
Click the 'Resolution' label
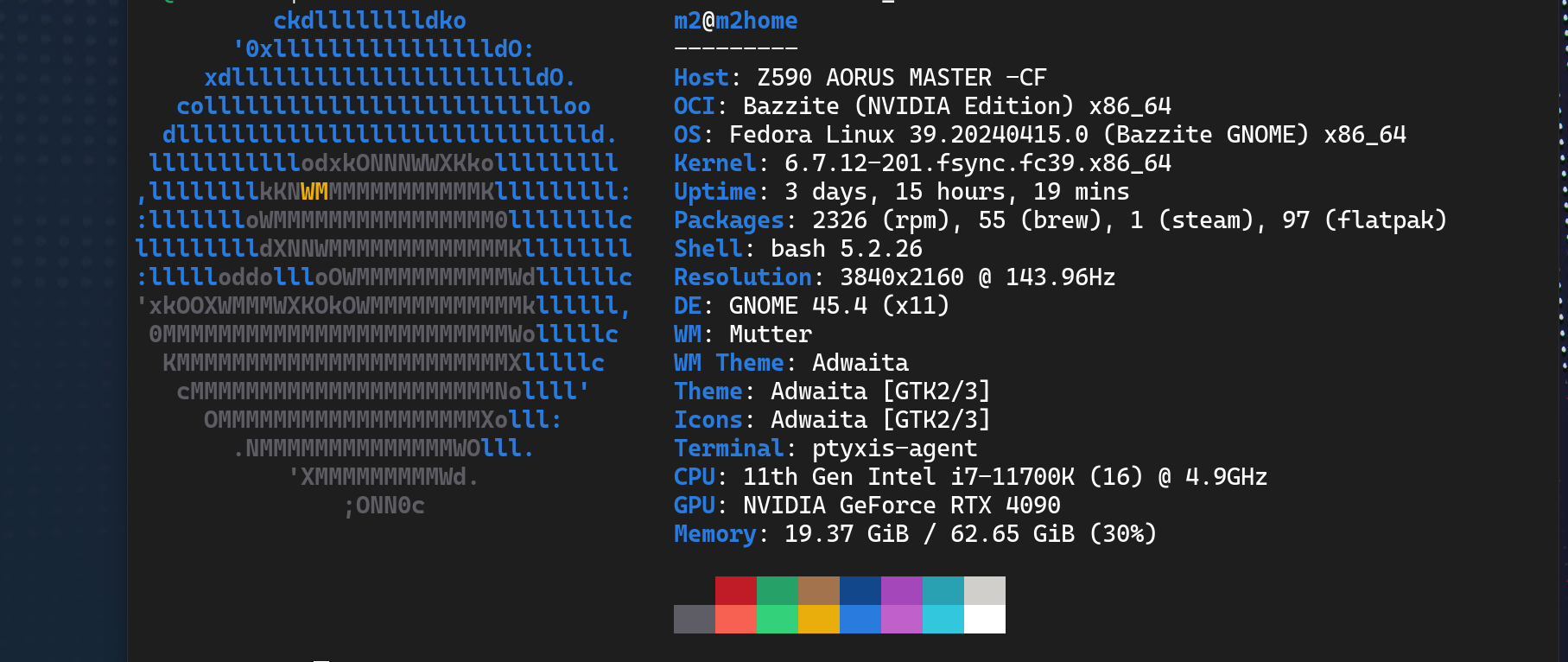(743, 277)
